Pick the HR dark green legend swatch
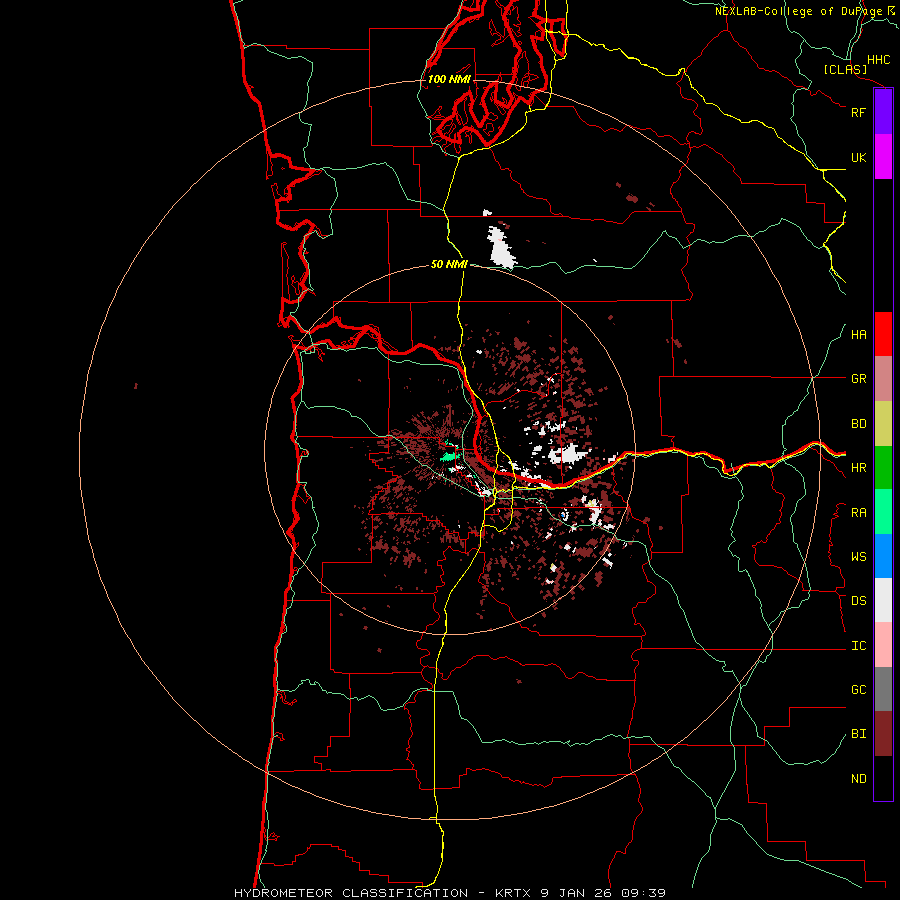 tap(883, 468)
